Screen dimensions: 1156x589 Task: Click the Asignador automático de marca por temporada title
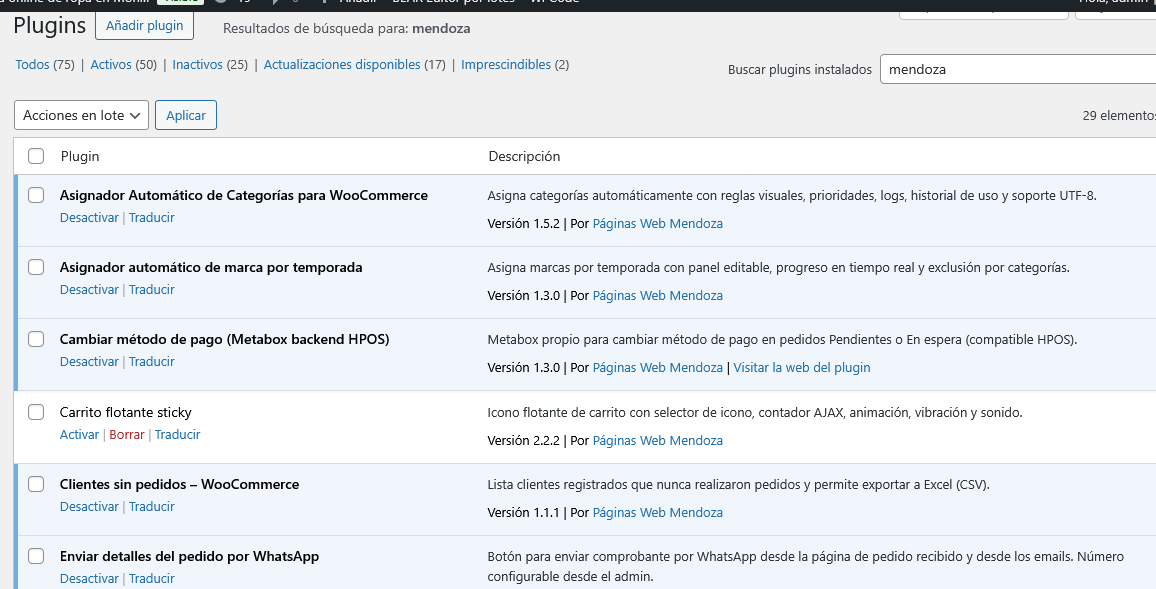click(211, 268)
